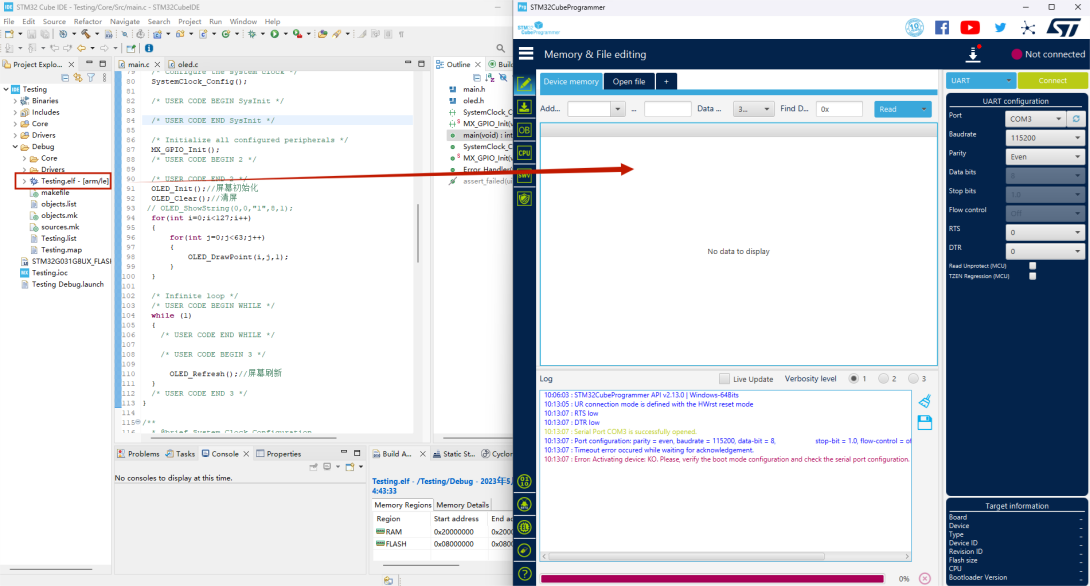This screenshot has height=586, width=1090.
Task: Add a new tab with plus button
Action: pyautogui.click(x=666, y=81)
